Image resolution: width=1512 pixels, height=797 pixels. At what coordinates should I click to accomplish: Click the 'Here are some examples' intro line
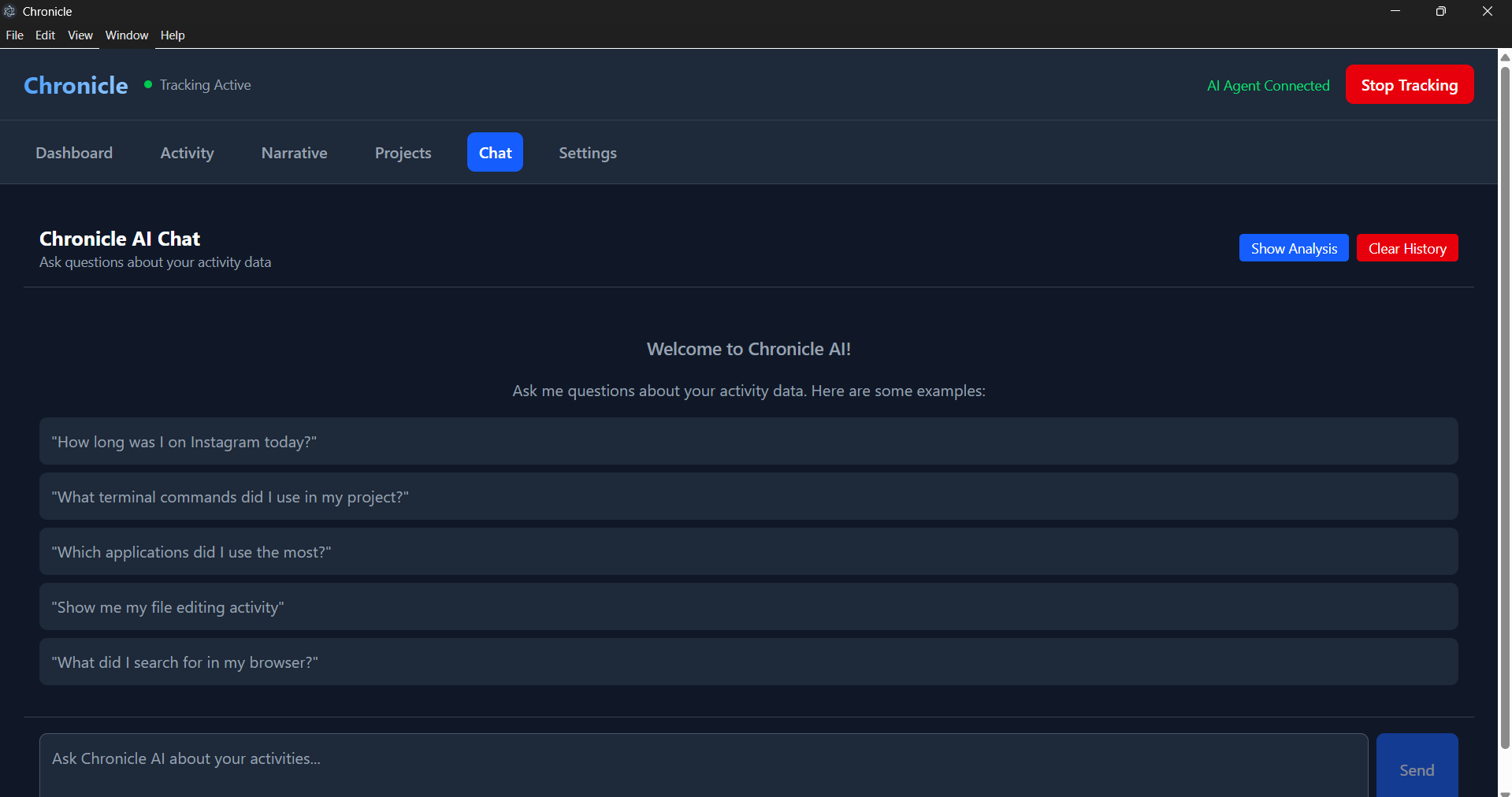tap(749, 391)
